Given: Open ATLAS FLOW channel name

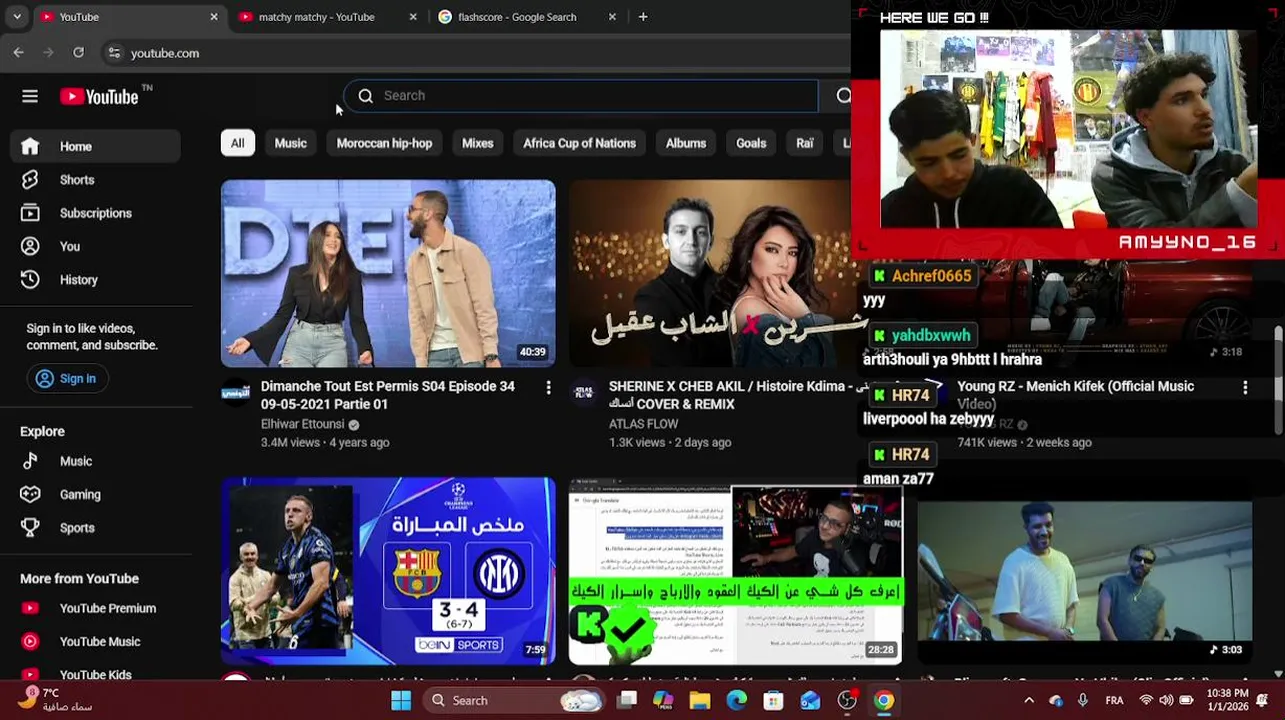Looking at the screenshot, I should click(x=643, y=424).
